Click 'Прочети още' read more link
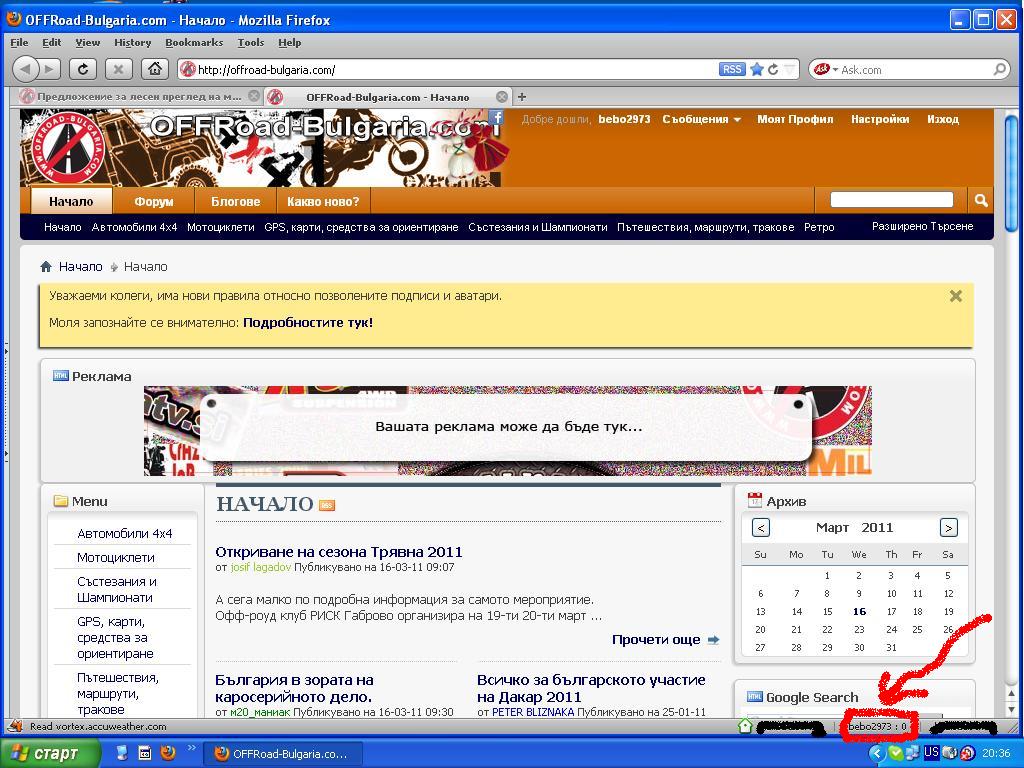1024x768 pixels. pos(665,640)
